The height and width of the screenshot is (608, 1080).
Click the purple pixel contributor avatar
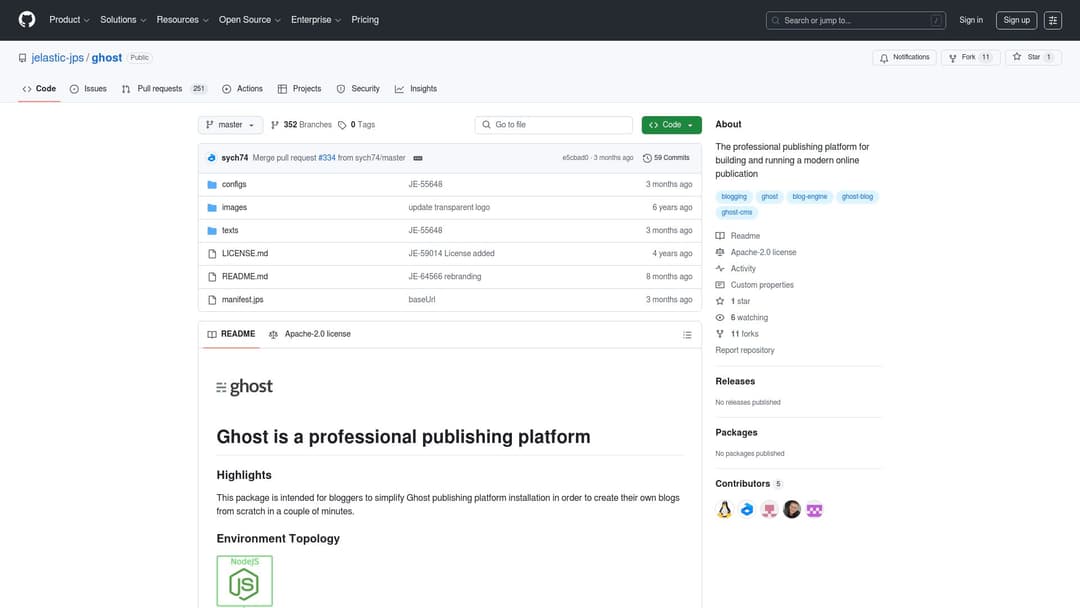[x=814, y=510]
